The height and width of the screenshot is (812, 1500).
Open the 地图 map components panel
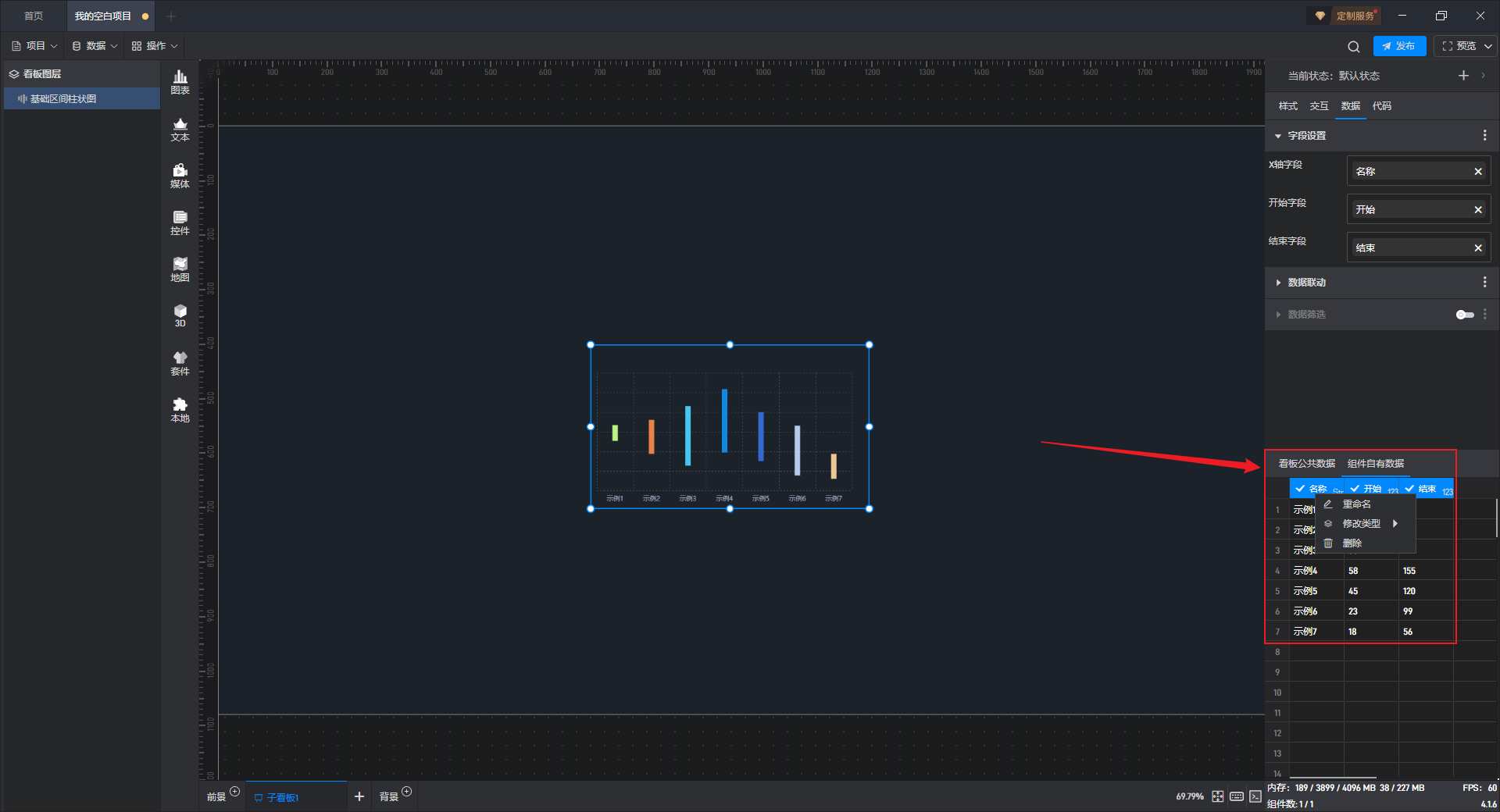(180, 269)
